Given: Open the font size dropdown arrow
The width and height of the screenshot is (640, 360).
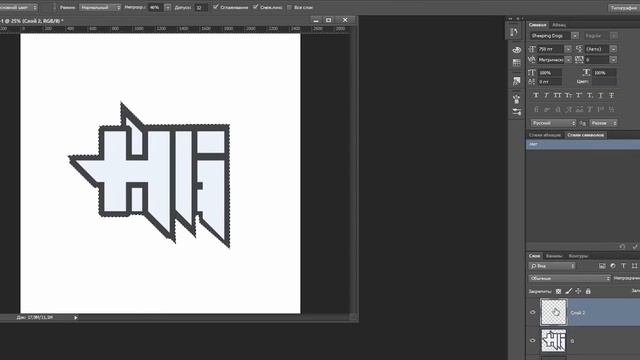Looking at the screenshot, I should coord(568,49).
